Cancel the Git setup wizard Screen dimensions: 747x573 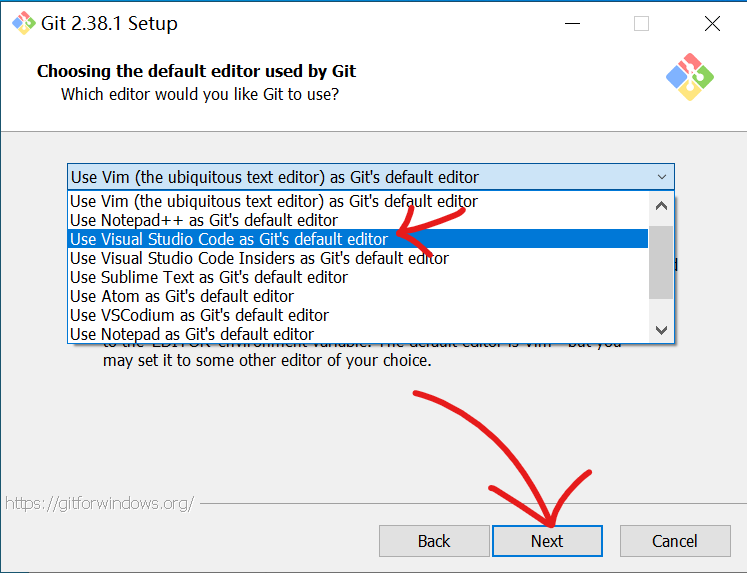(674, 541)
